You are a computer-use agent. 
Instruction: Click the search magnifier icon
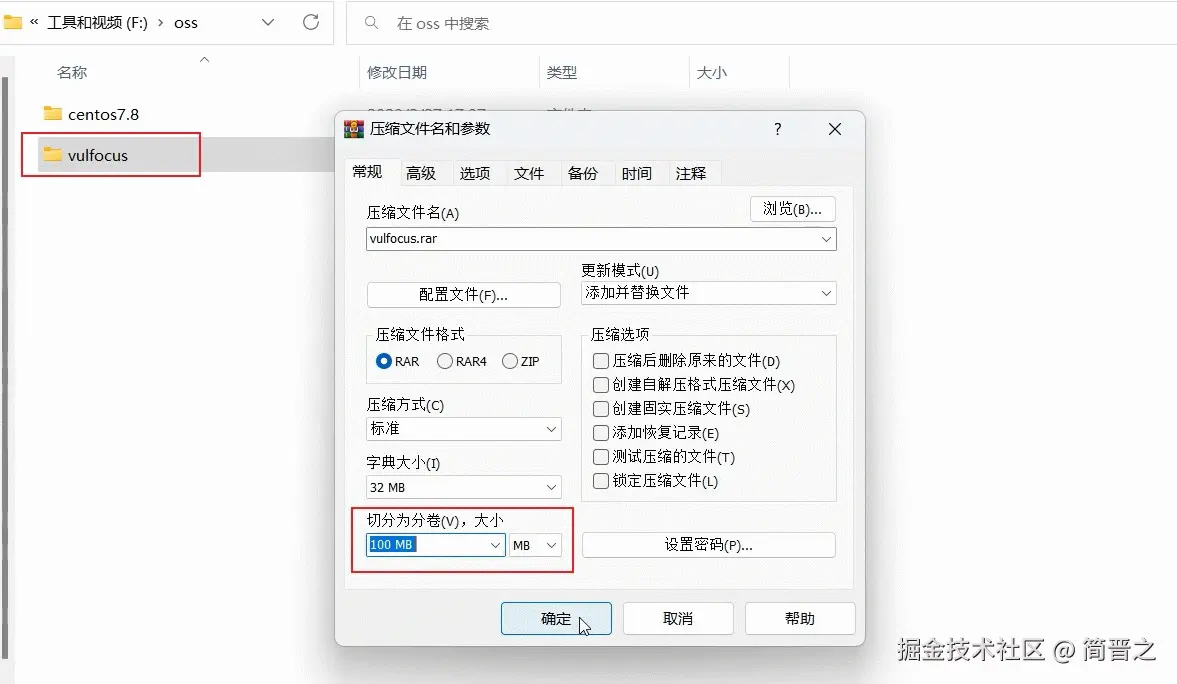[x=371, y=22]
